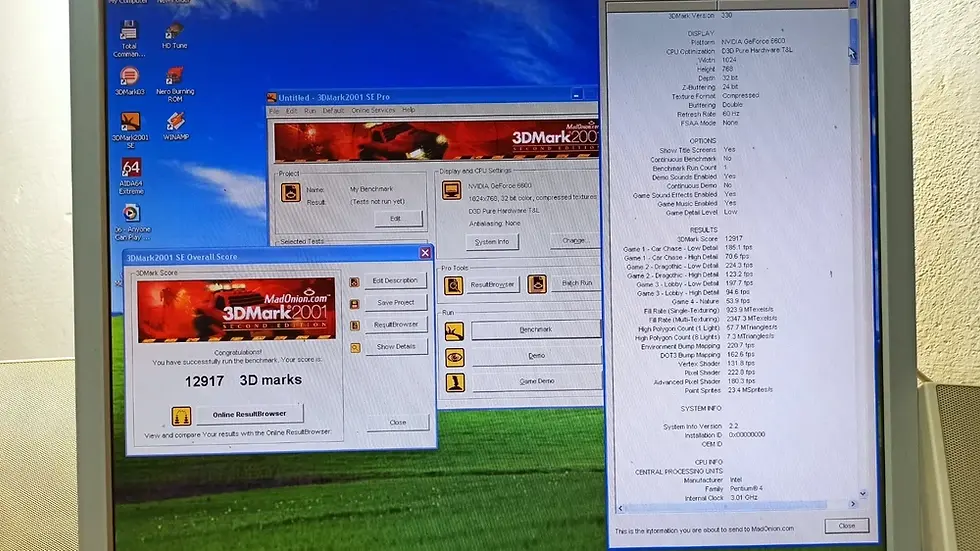Click the Benchmark run icon

(x=454, y=331)
